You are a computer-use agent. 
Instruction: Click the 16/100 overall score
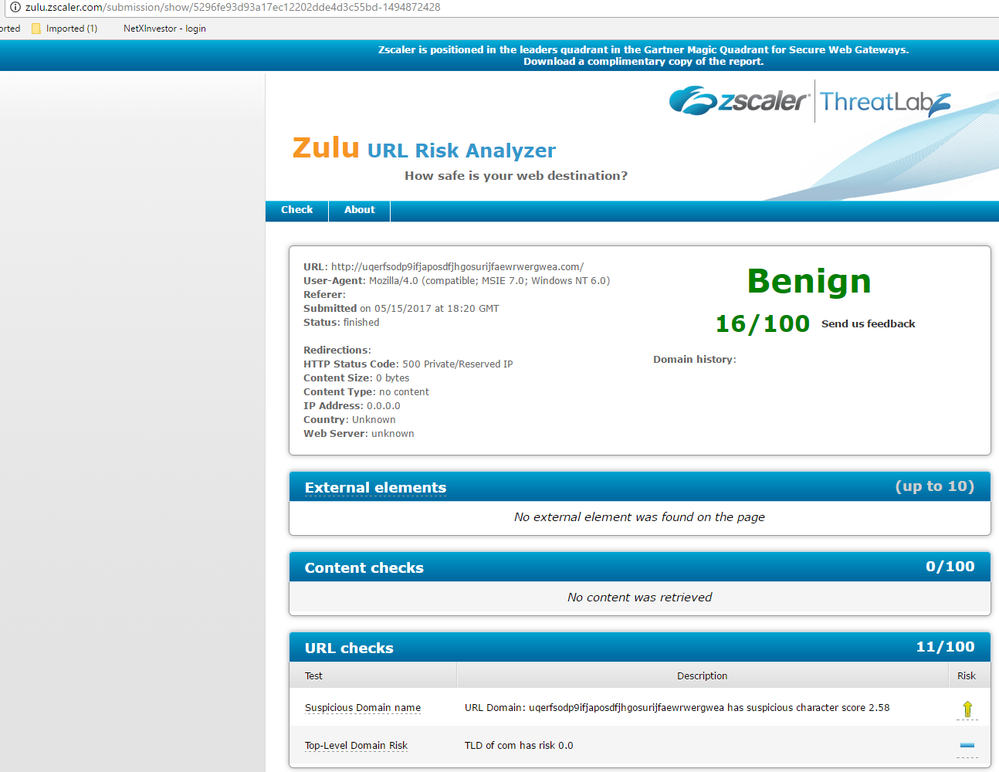pyautogui.click(x=762, y=324)
